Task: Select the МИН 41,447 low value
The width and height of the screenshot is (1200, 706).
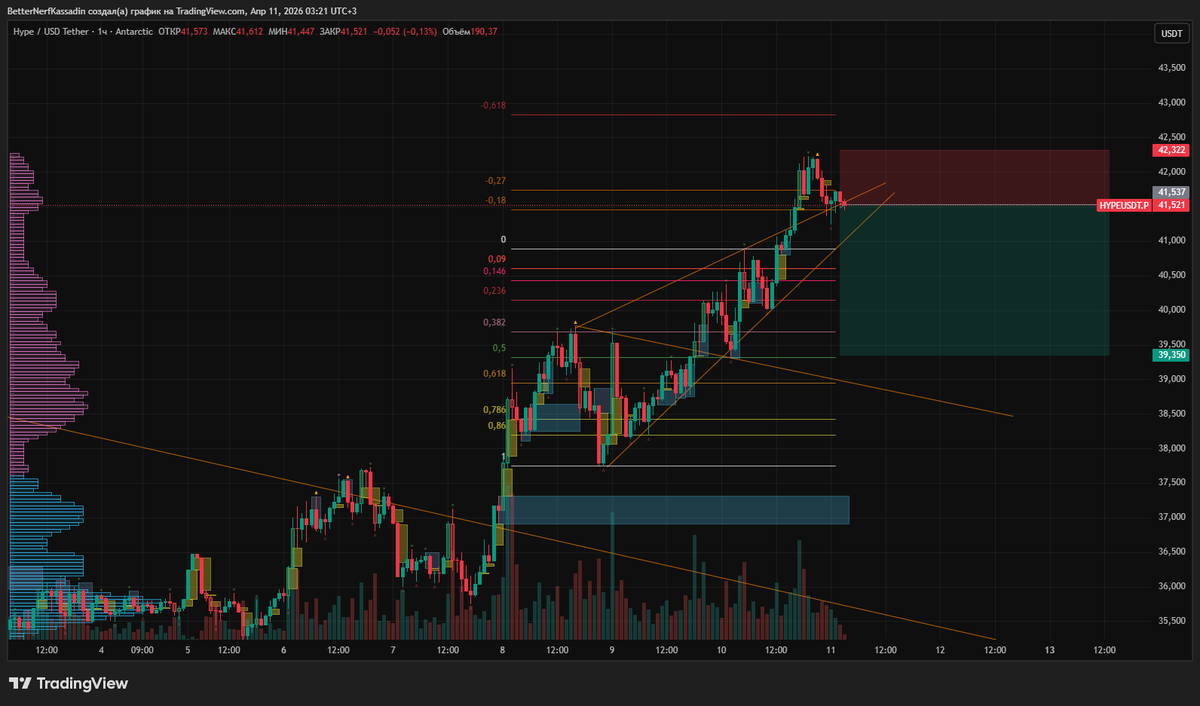Action: click(x=290, y=32)
